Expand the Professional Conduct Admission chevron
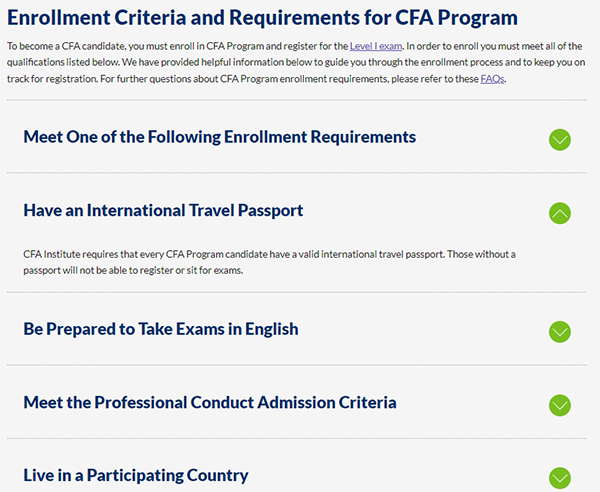This screenshot has width=600, height=492. click(x=560, y=404)
